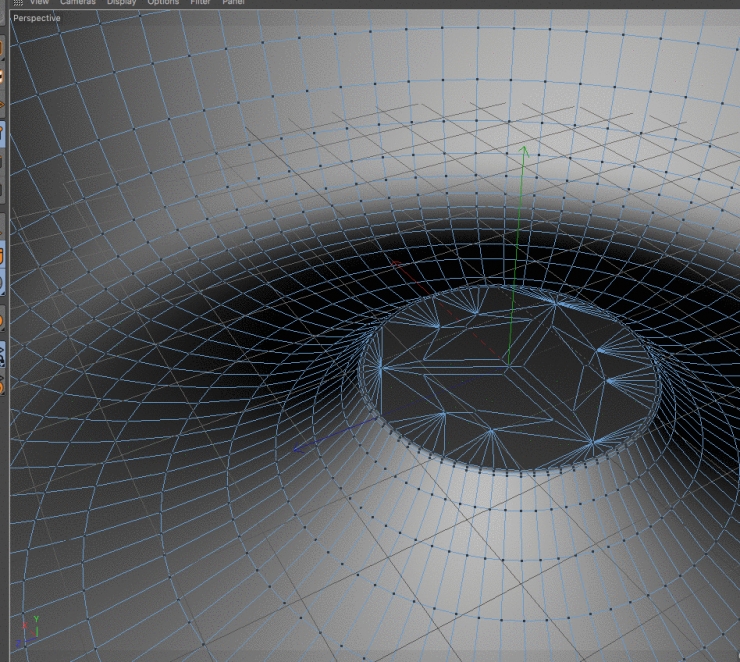Open the Options menu
Viewport: 740px width, 662px height.
(163, 3)
